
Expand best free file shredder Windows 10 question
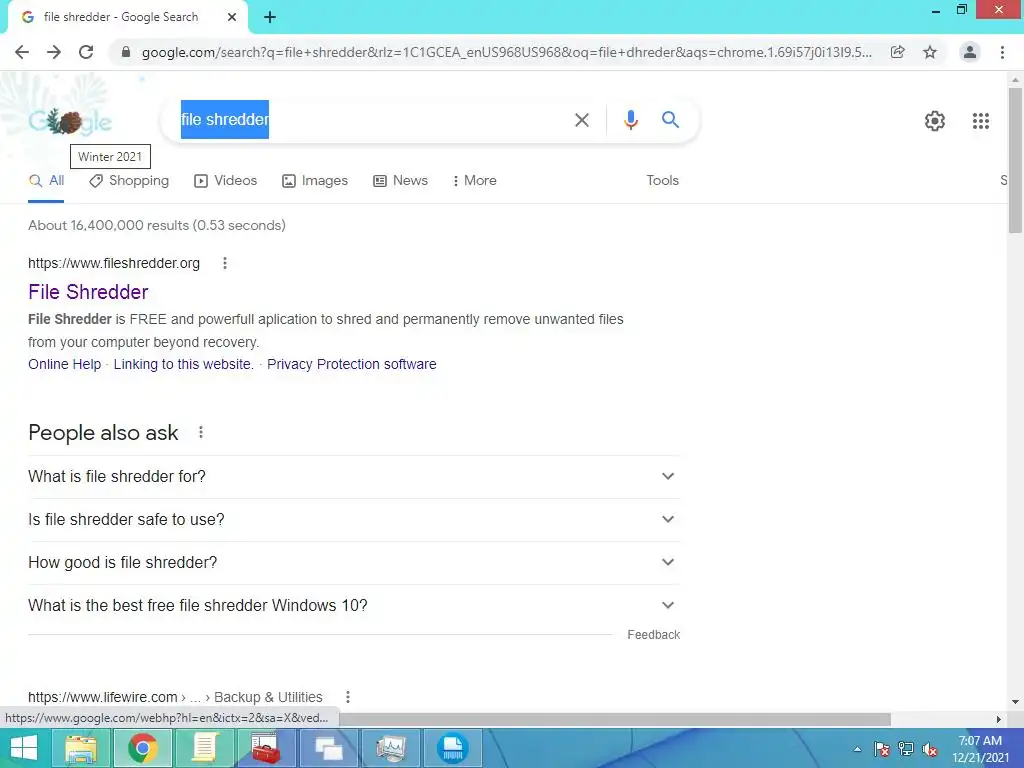coord(353,606)
